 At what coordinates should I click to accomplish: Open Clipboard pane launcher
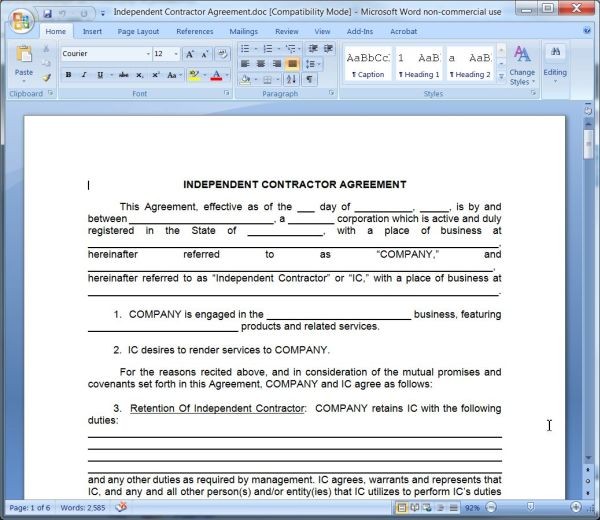[x=51, y=93]
